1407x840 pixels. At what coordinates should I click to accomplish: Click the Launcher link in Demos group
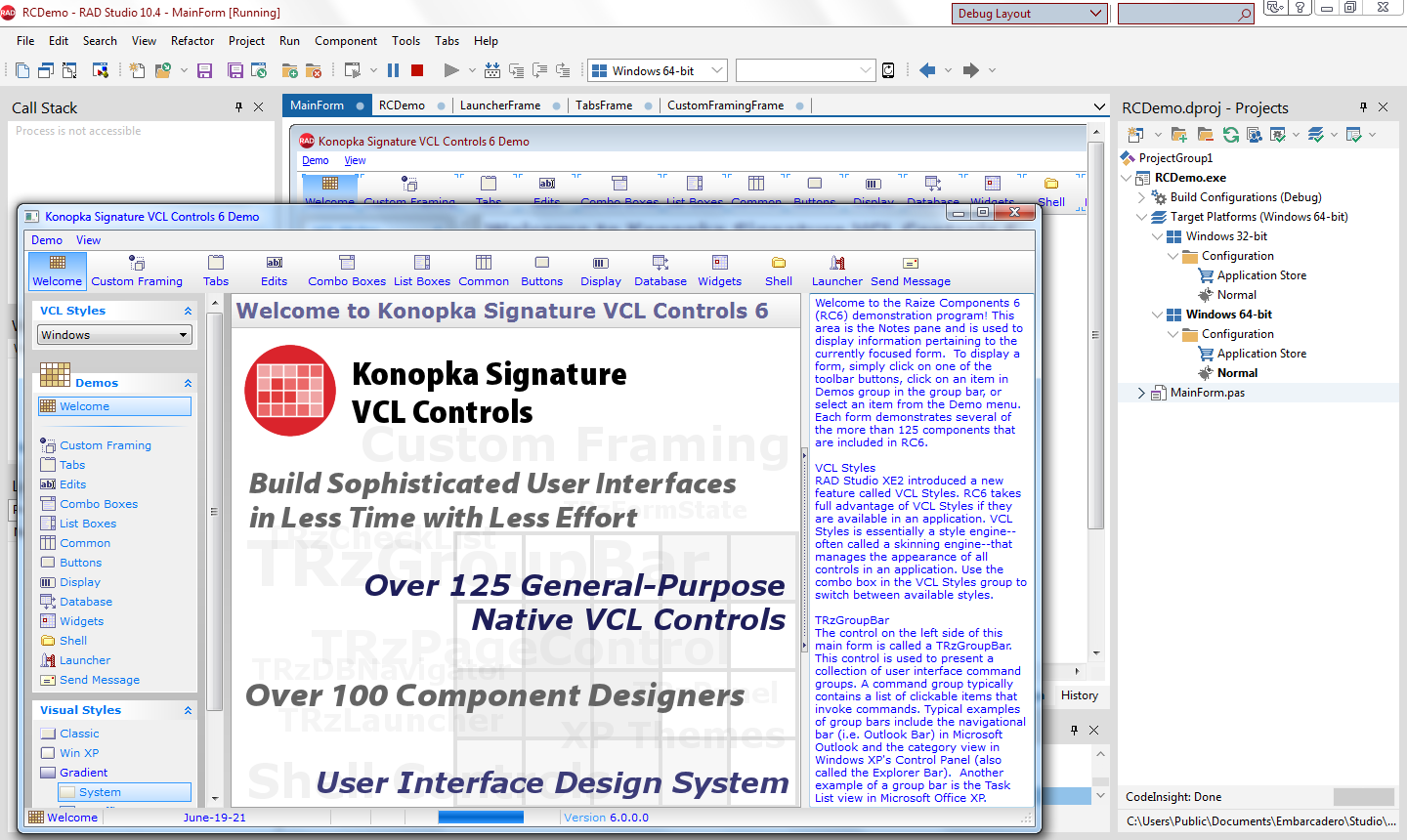click(85, 660)
